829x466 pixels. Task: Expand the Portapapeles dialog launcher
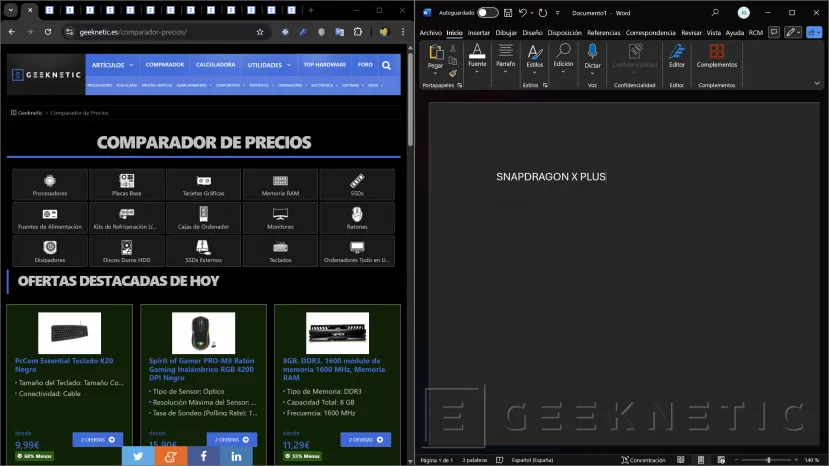point(459,85)
